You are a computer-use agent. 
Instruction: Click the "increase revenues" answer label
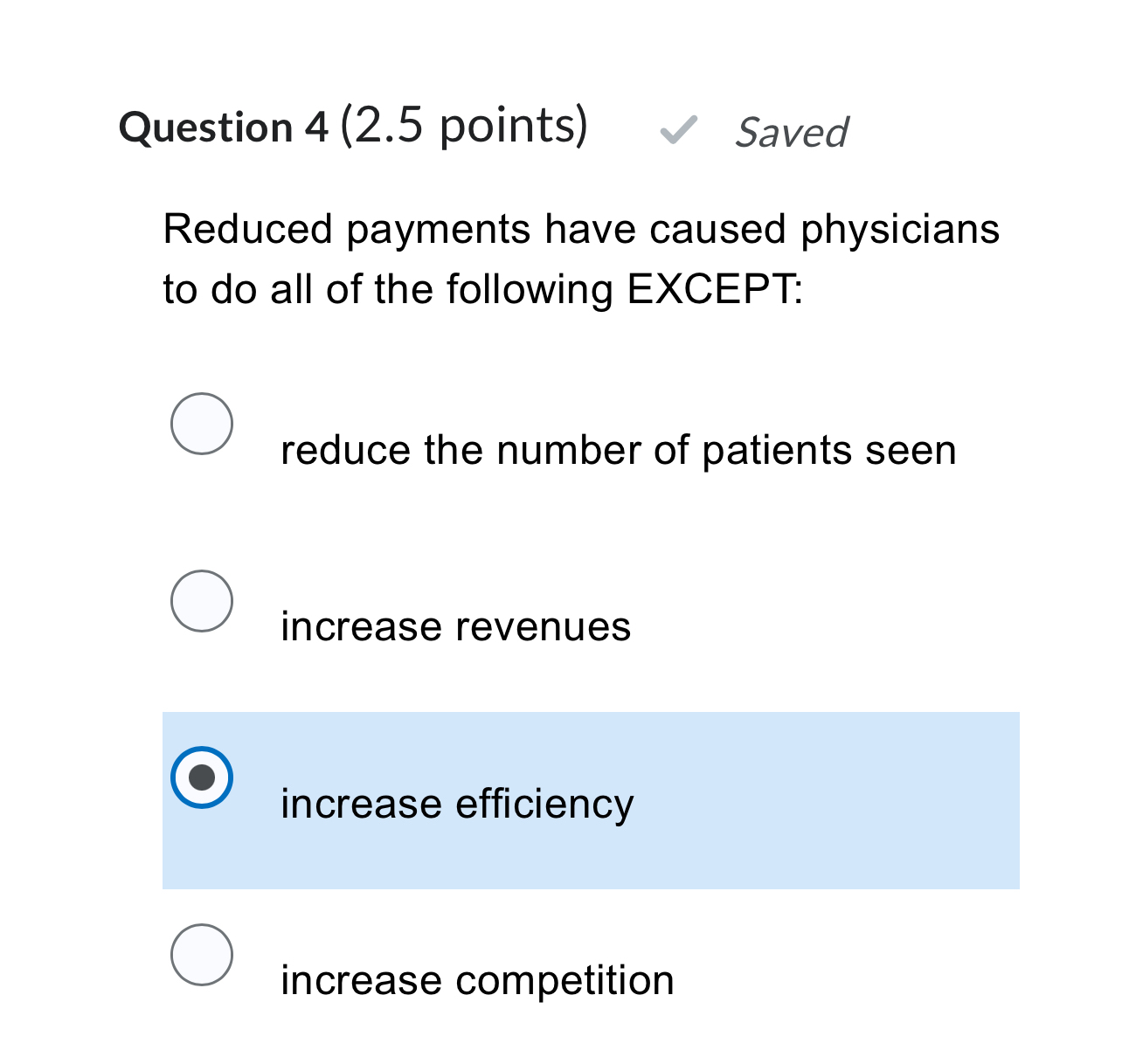click(x=455, y=627)
